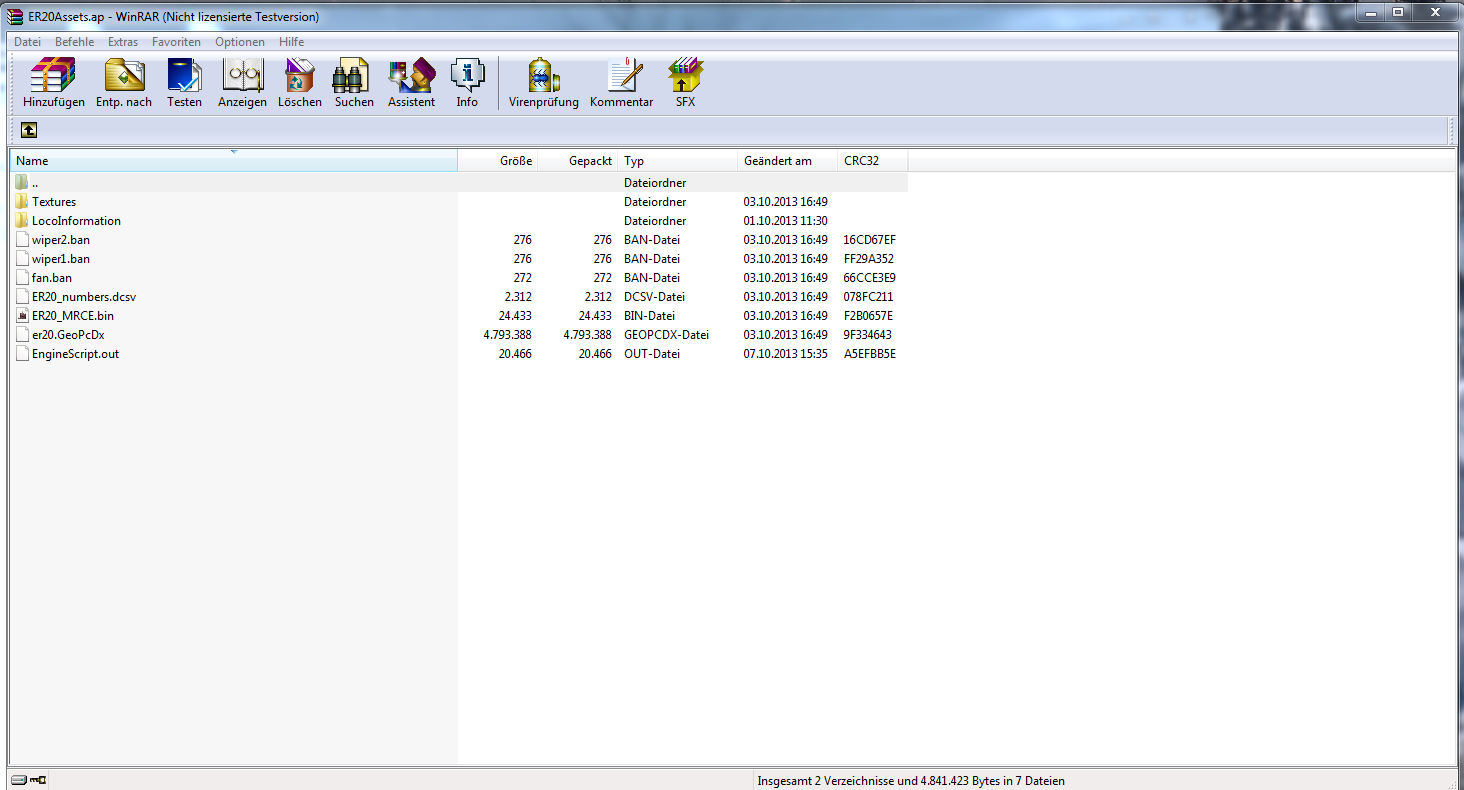Click the WinRAR title bar app icon
The height and width of the screenshot is (790, 1464).
(15, 15)
